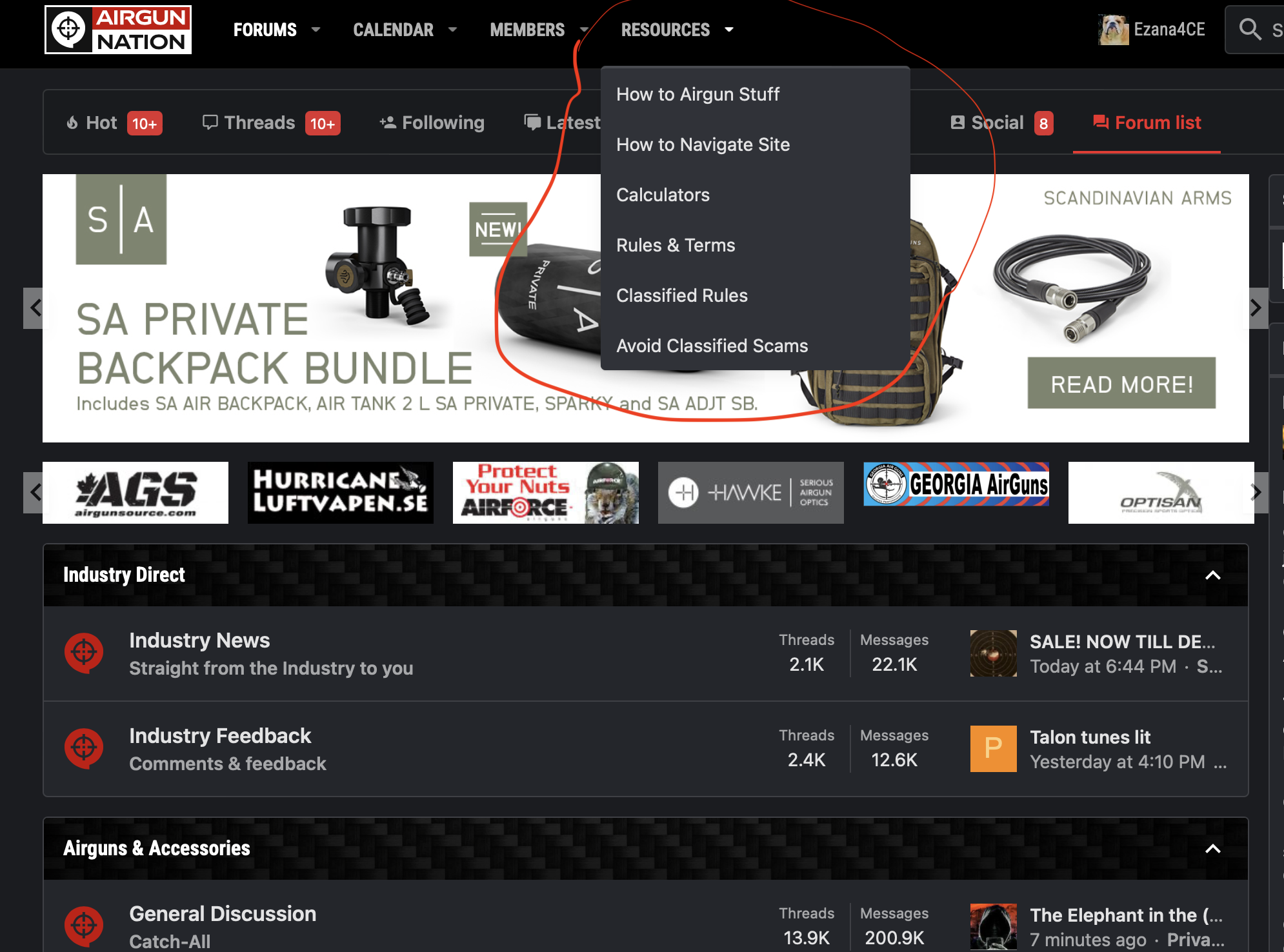
Task: Click the Hot 10+ badge
Action: (x=145, y=123)
